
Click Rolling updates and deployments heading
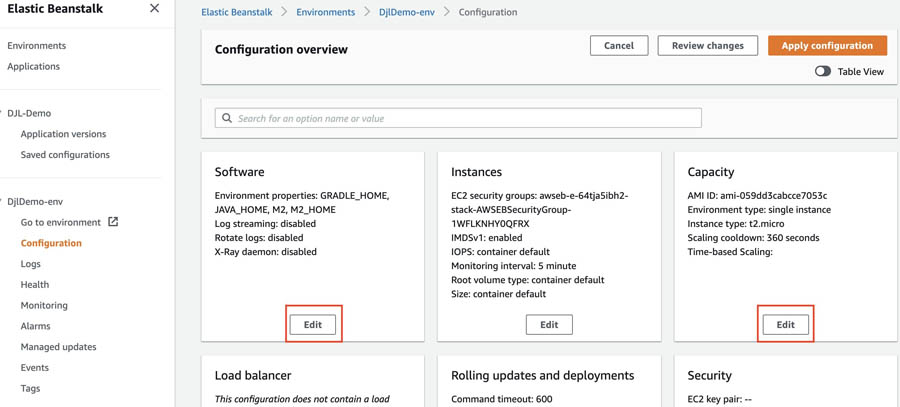coord(542,375)
